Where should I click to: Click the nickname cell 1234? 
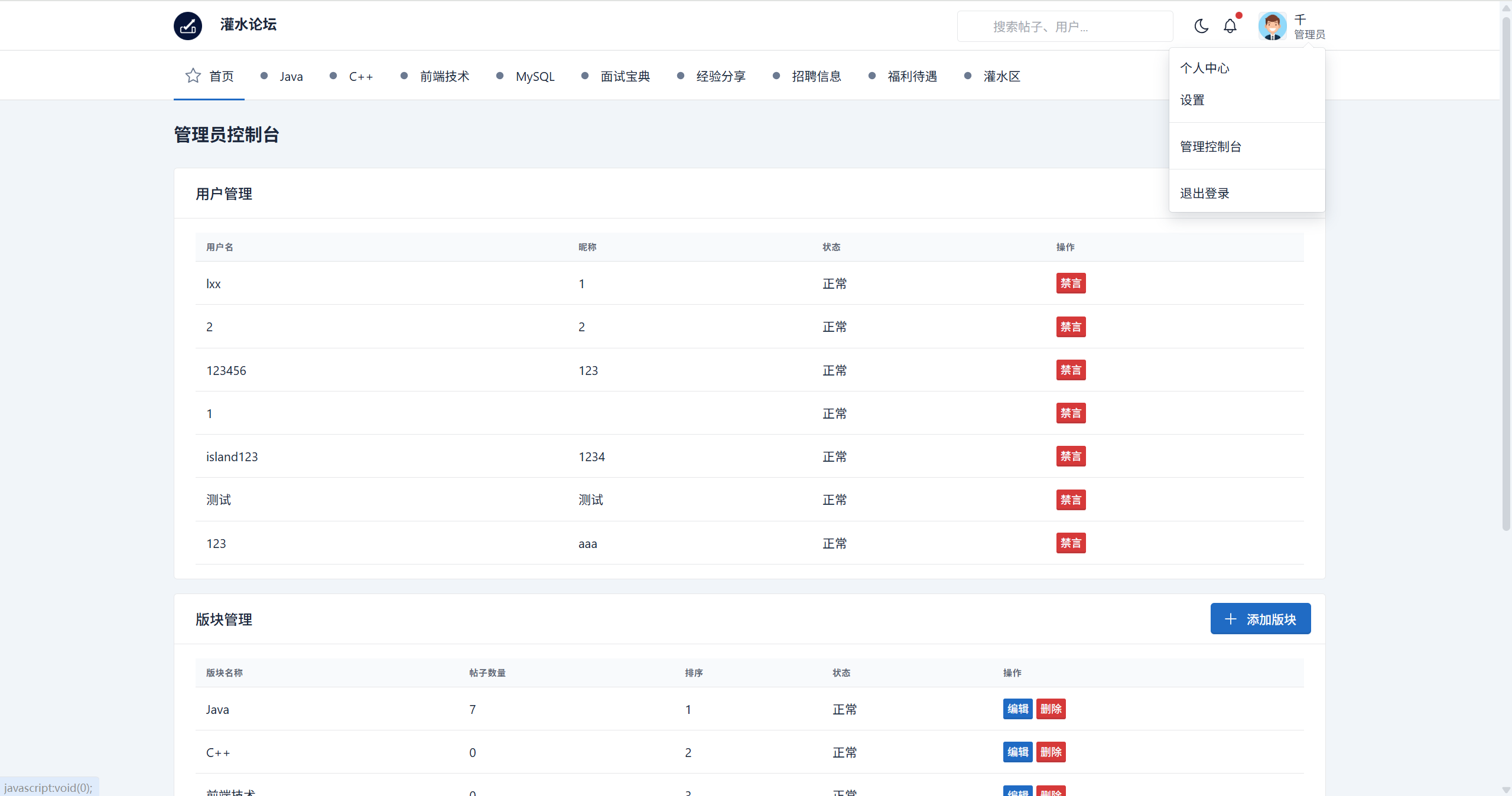(591, 457)
